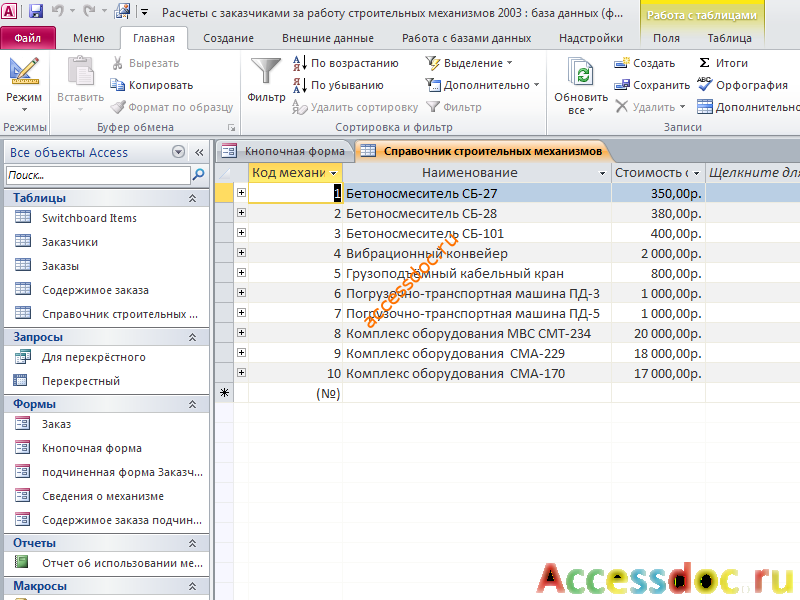Expand subdatasheet for Комплекс оборудования СМА-170
Screen dimensions: 800x600
tap(241, 372)
